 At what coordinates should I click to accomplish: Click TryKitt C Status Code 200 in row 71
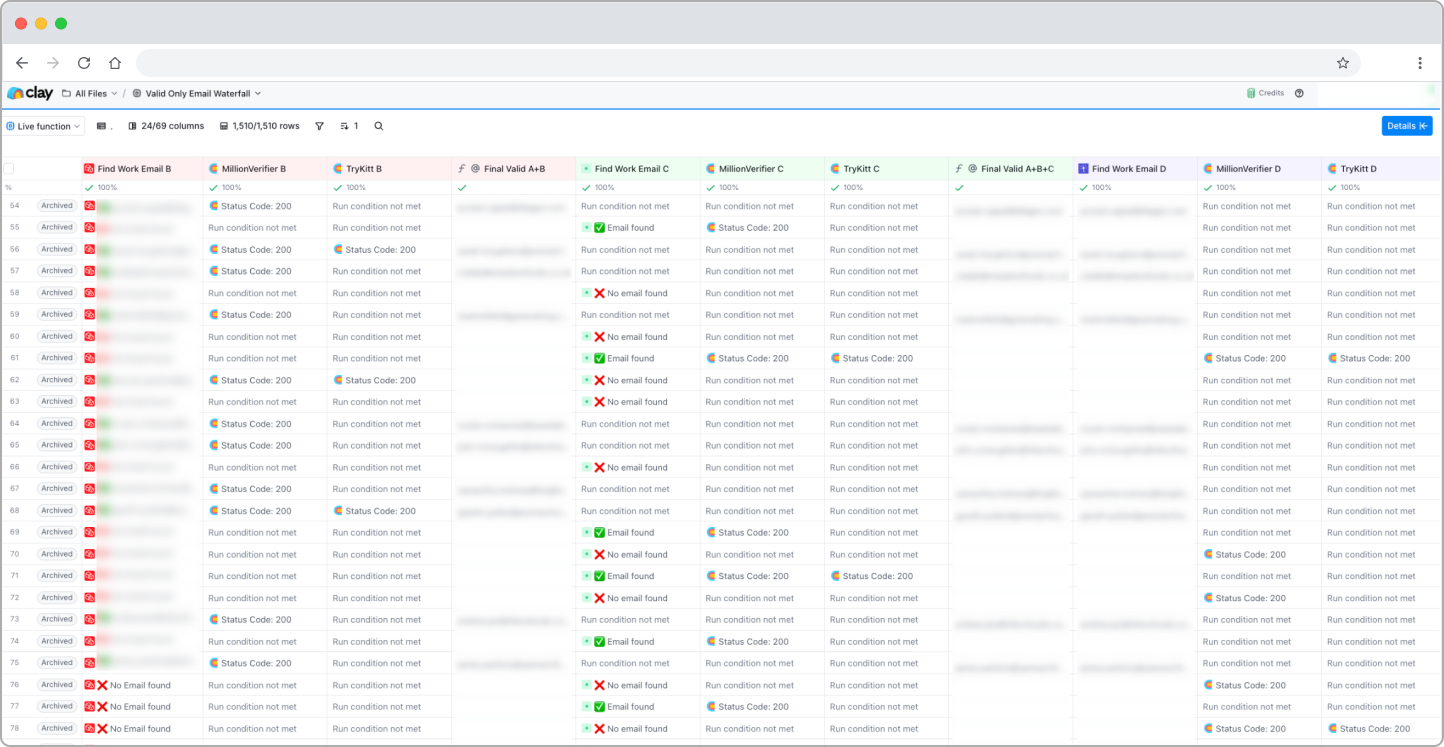pos(871,576)
